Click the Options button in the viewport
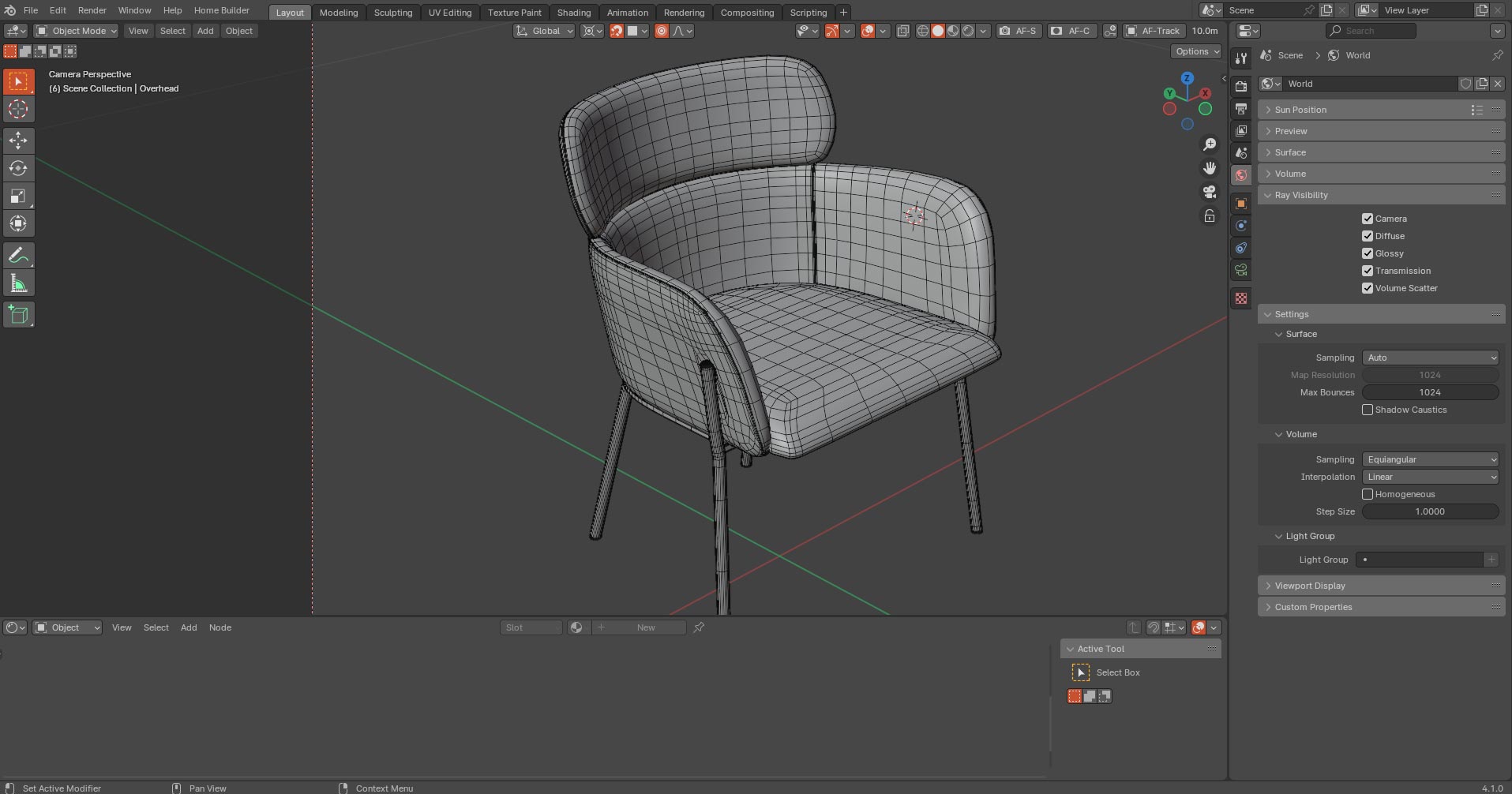 coord(1195,51)
